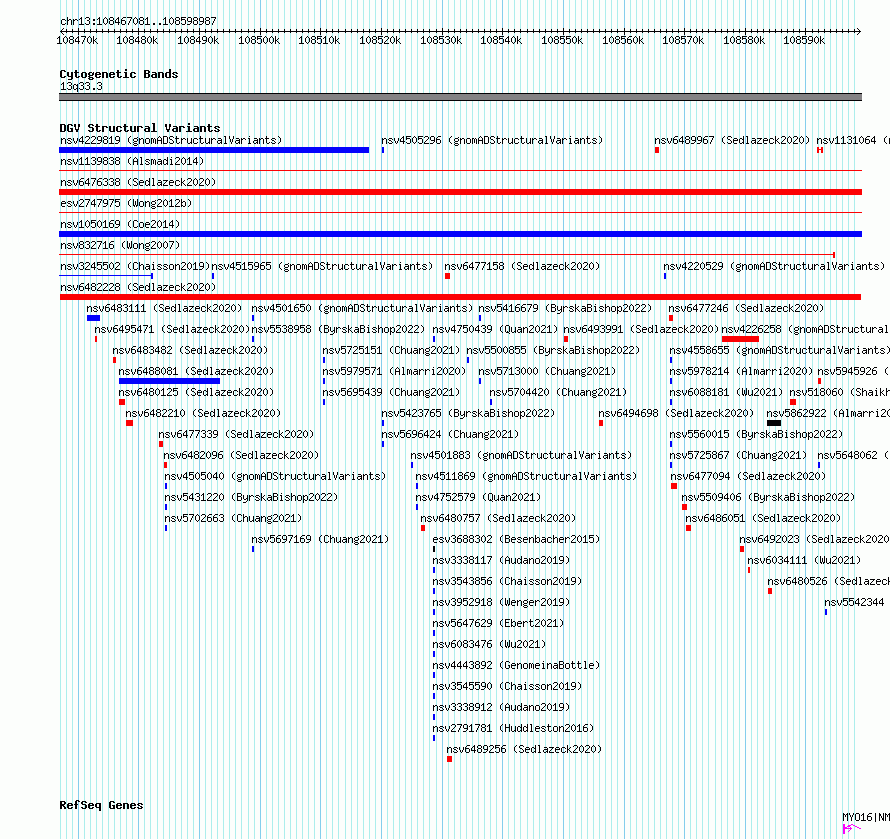This screenshot has height=839, width=890.
Task: Click nsv6495471 (Sedlazeck2020) label
Action: [x=172, y=329]
